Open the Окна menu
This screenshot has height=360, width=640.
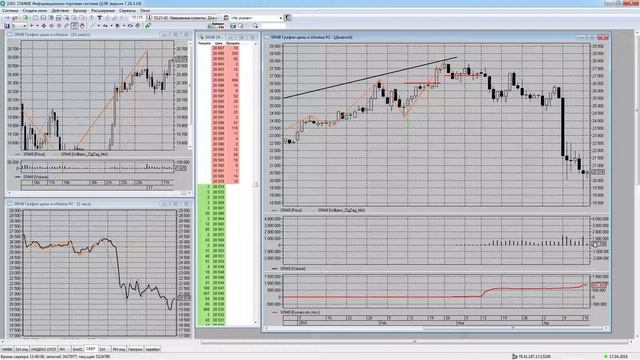(x=145, y=11)
